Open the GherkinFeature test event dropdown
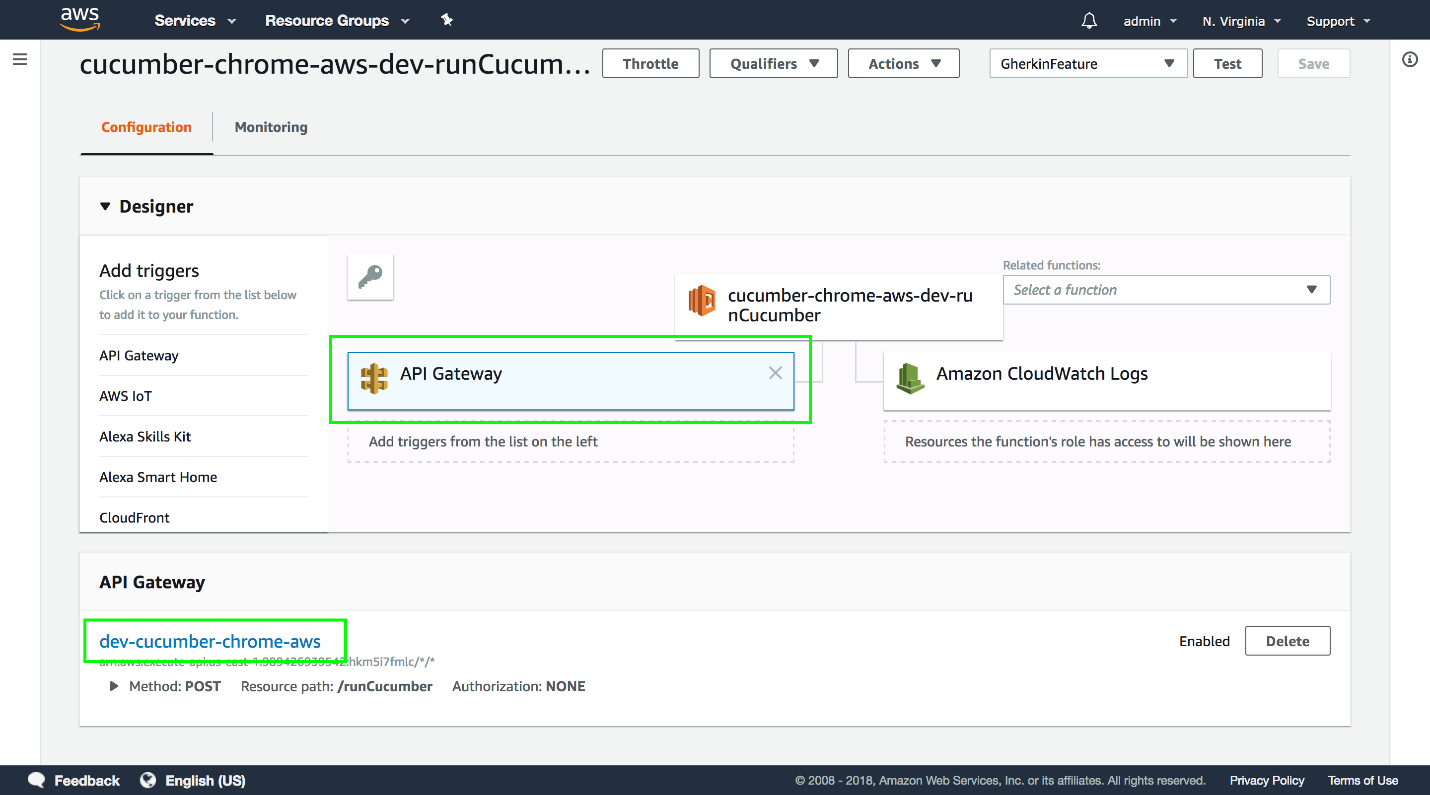Screen dimensions: 1430x795 pyautogui.click(x=1087, y=64)
